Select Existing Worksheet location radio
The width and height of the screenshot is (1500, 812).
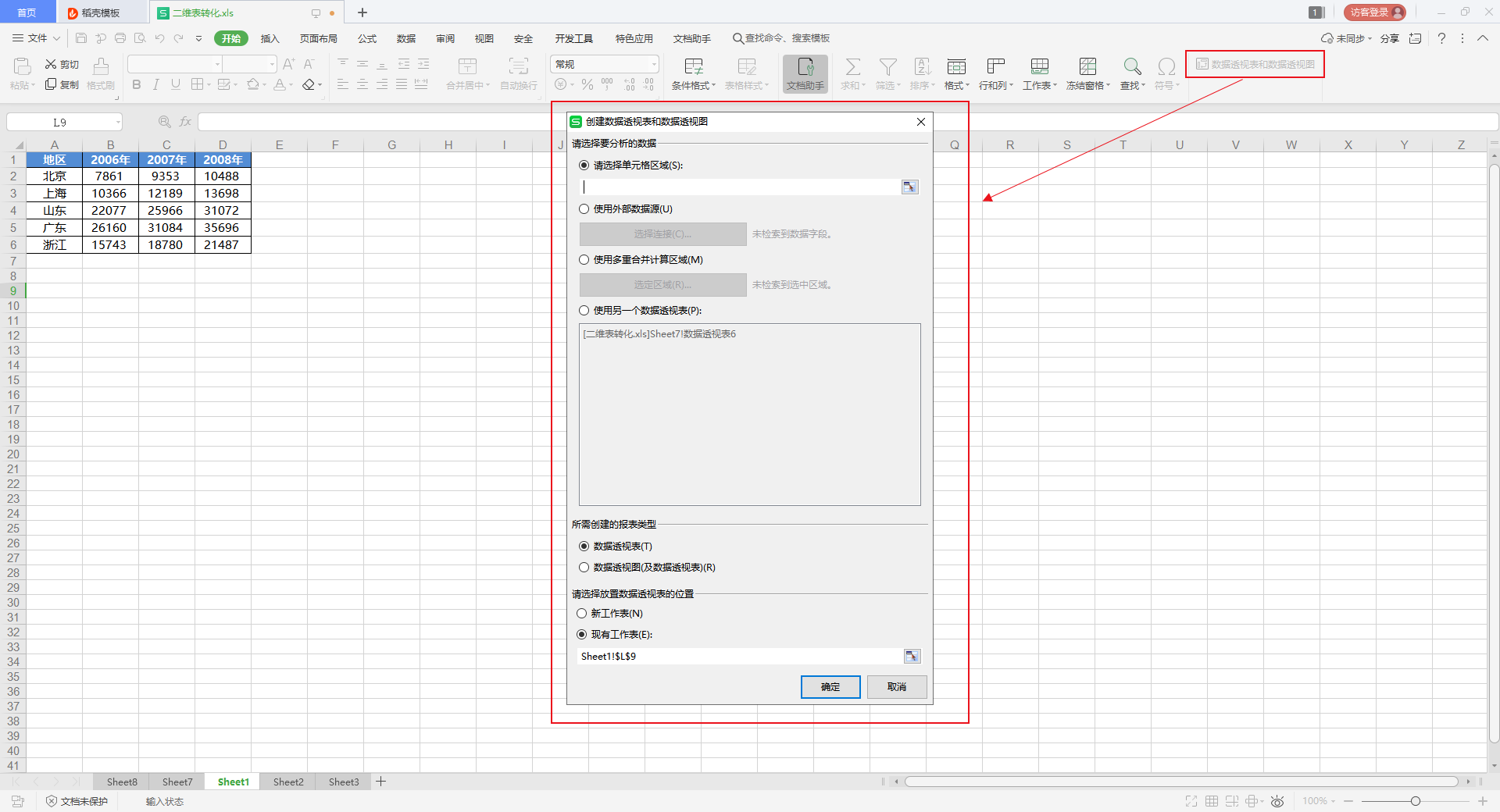pyautogui.click(x=581, y=635)
